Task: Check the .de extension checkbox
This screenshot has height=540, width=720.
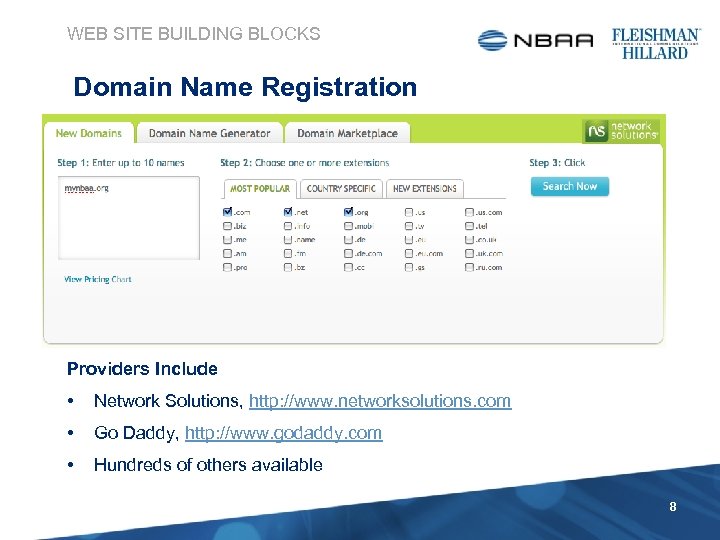Action: click(349, 240)
